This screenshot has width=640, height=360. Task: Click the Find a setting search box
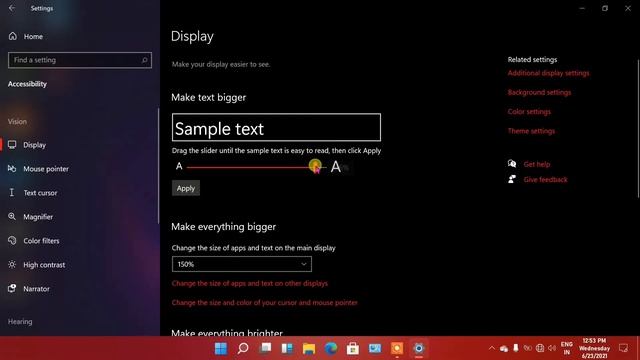pos(80,60)
